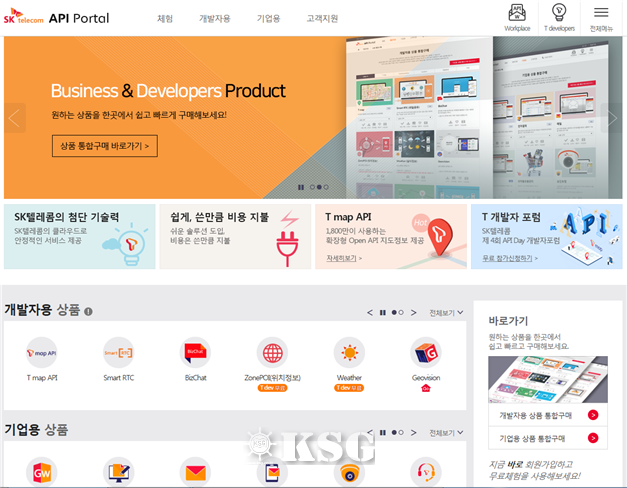Screen dimensions: 627x488
Task: Select the BizChat product icon
Action: [195, 353]
